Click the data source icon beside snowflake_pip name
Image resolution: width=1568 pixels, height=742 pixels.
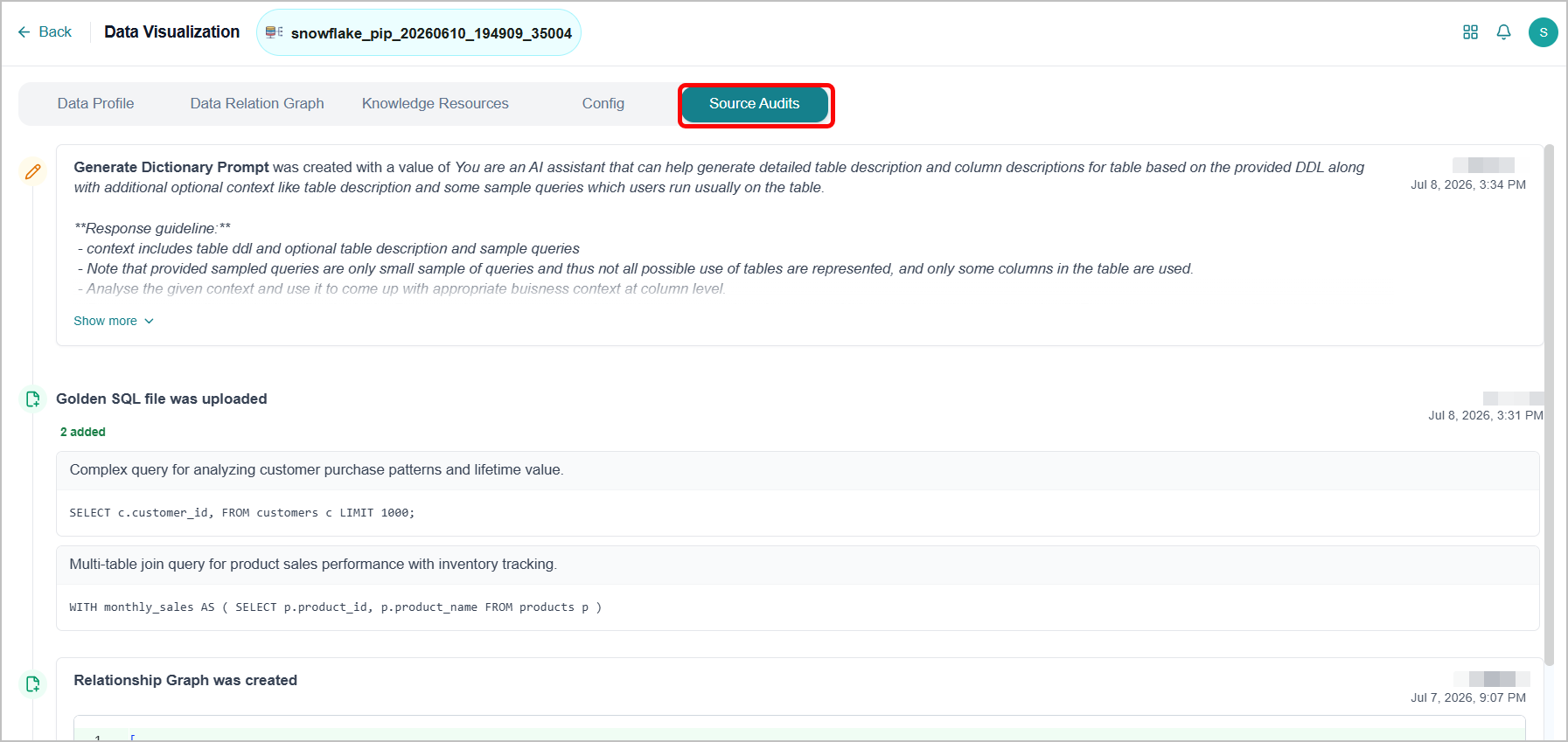(x=274, y=32)
